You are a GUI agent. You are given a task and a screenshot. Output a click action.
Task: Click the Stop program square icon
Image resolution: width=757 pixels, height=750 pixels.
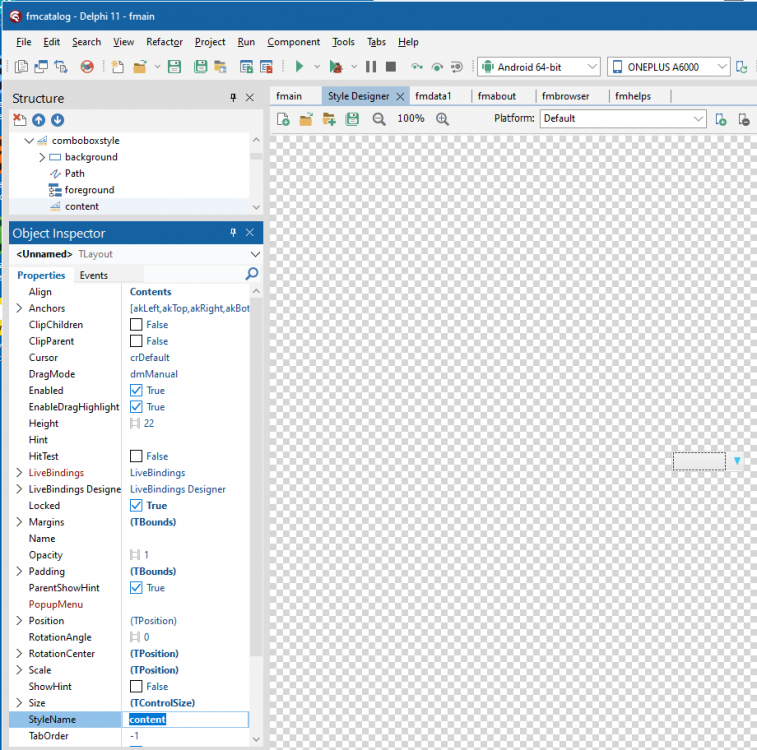391,67
